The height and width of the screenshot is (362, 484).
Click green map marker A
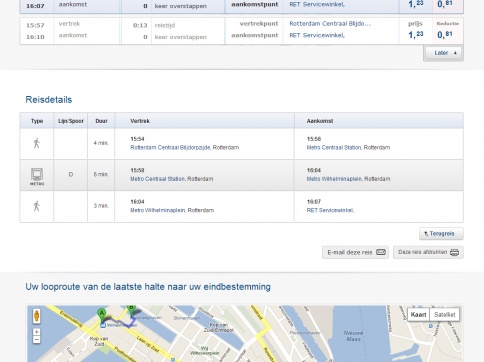click(102, 315)
